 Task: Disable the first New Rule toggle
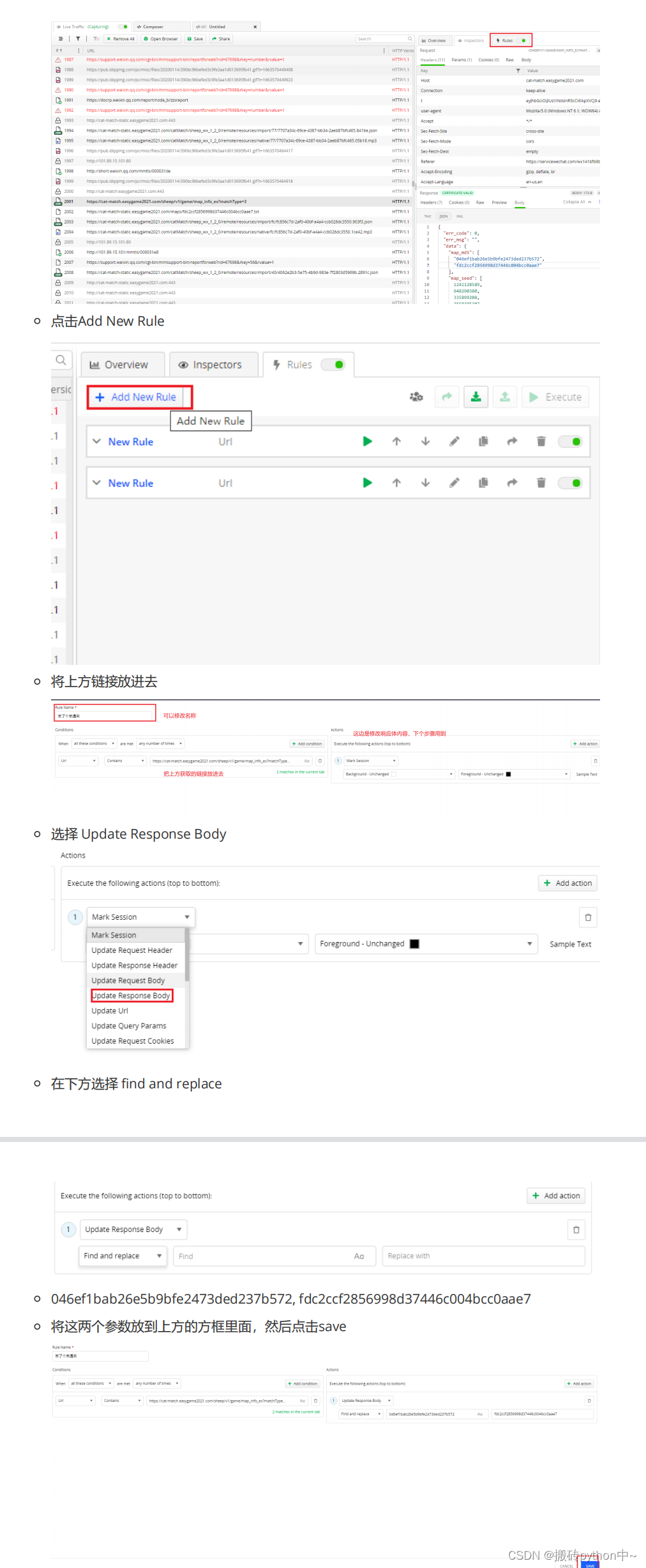pyautogui.click(x=570, y=441)
